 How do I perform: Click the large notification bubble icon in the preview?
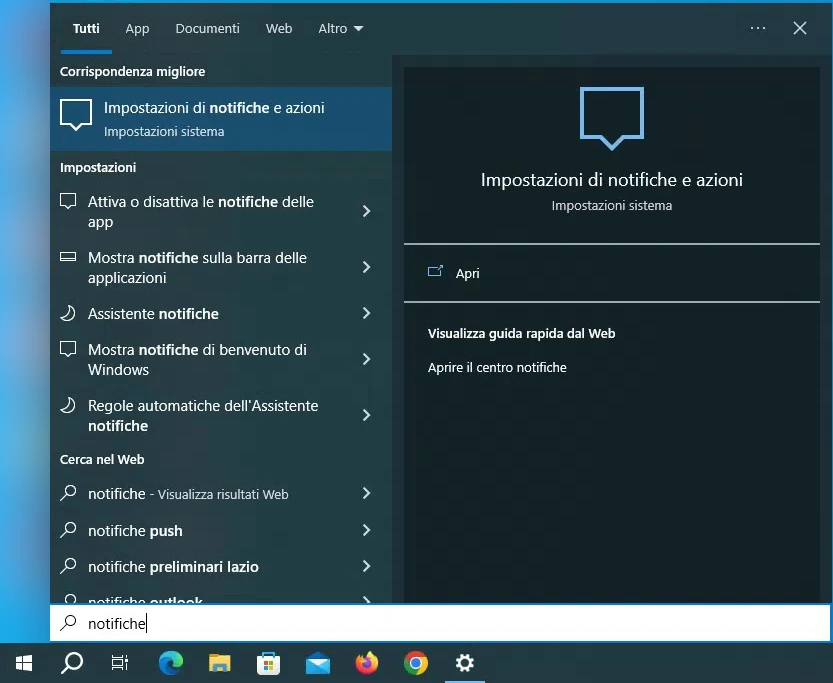pyautogui.click(x=611, y=117)
